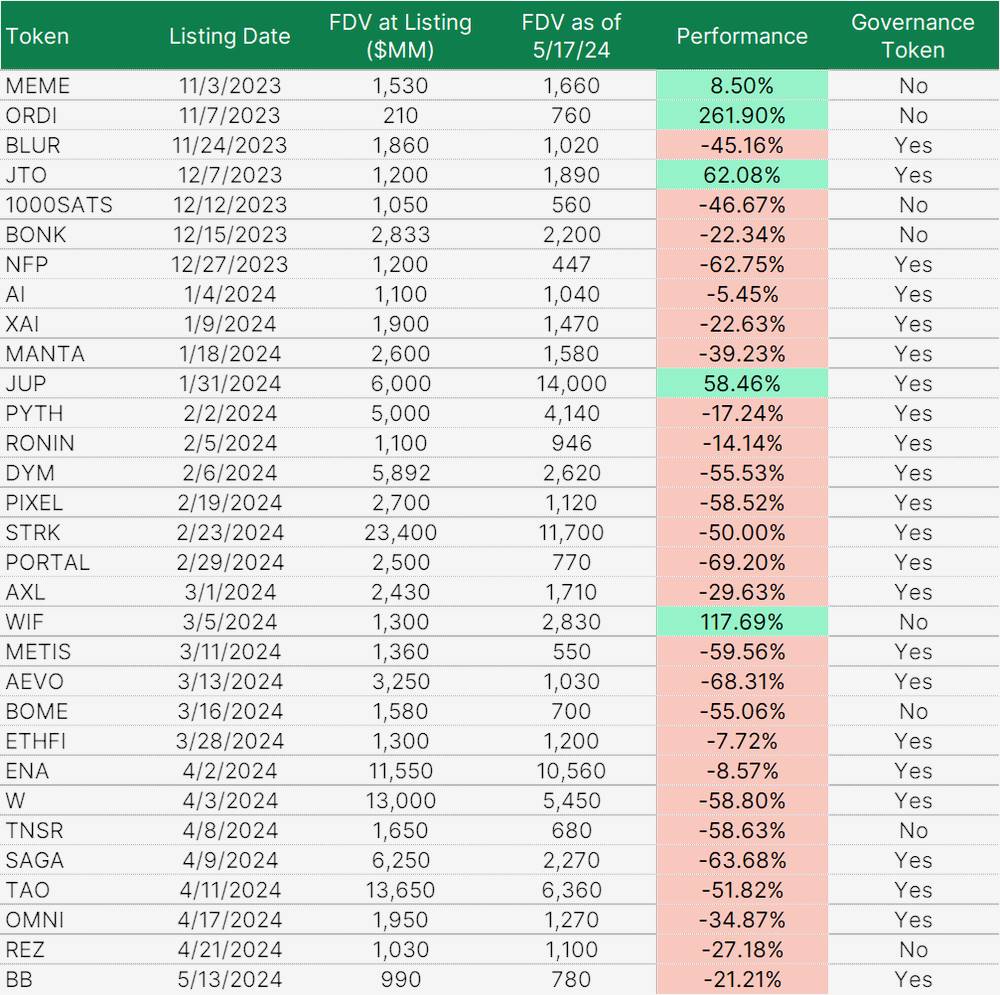Click the Listing Date column header

pyautogui.click(x=229, y=36)
